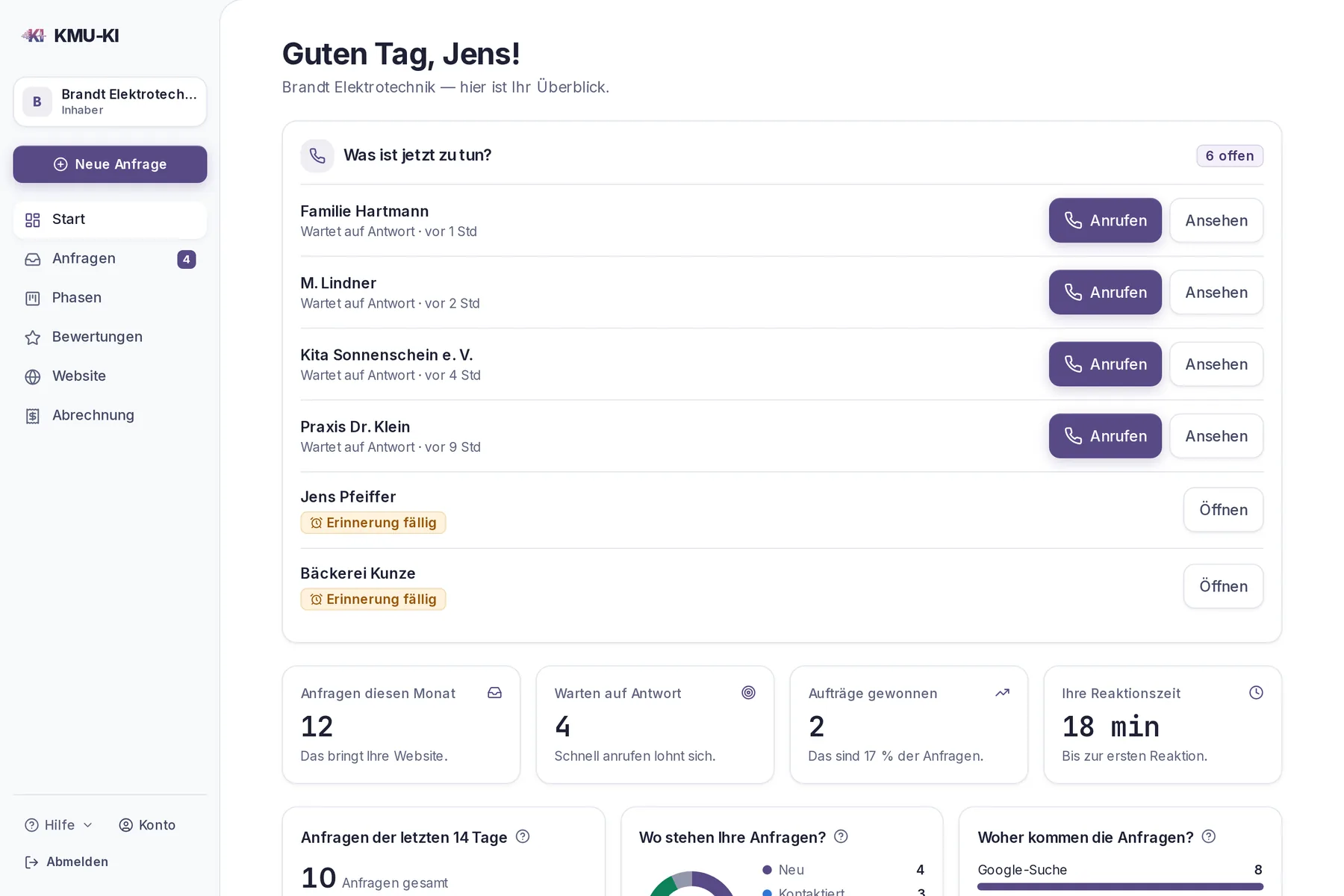The image size is (1344, 896).
Task: Open the Bäckerei Kunze reminder
Action: 1223,586
